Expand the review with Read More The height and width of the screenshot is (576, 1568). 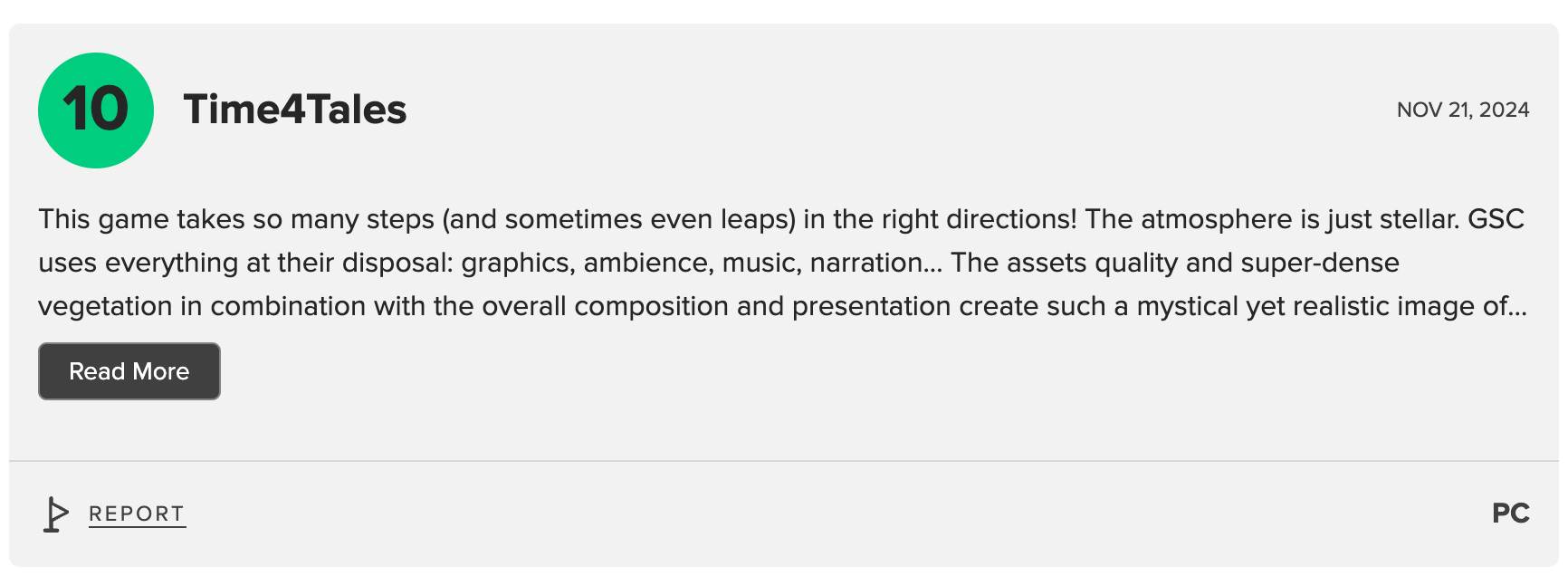129,371
